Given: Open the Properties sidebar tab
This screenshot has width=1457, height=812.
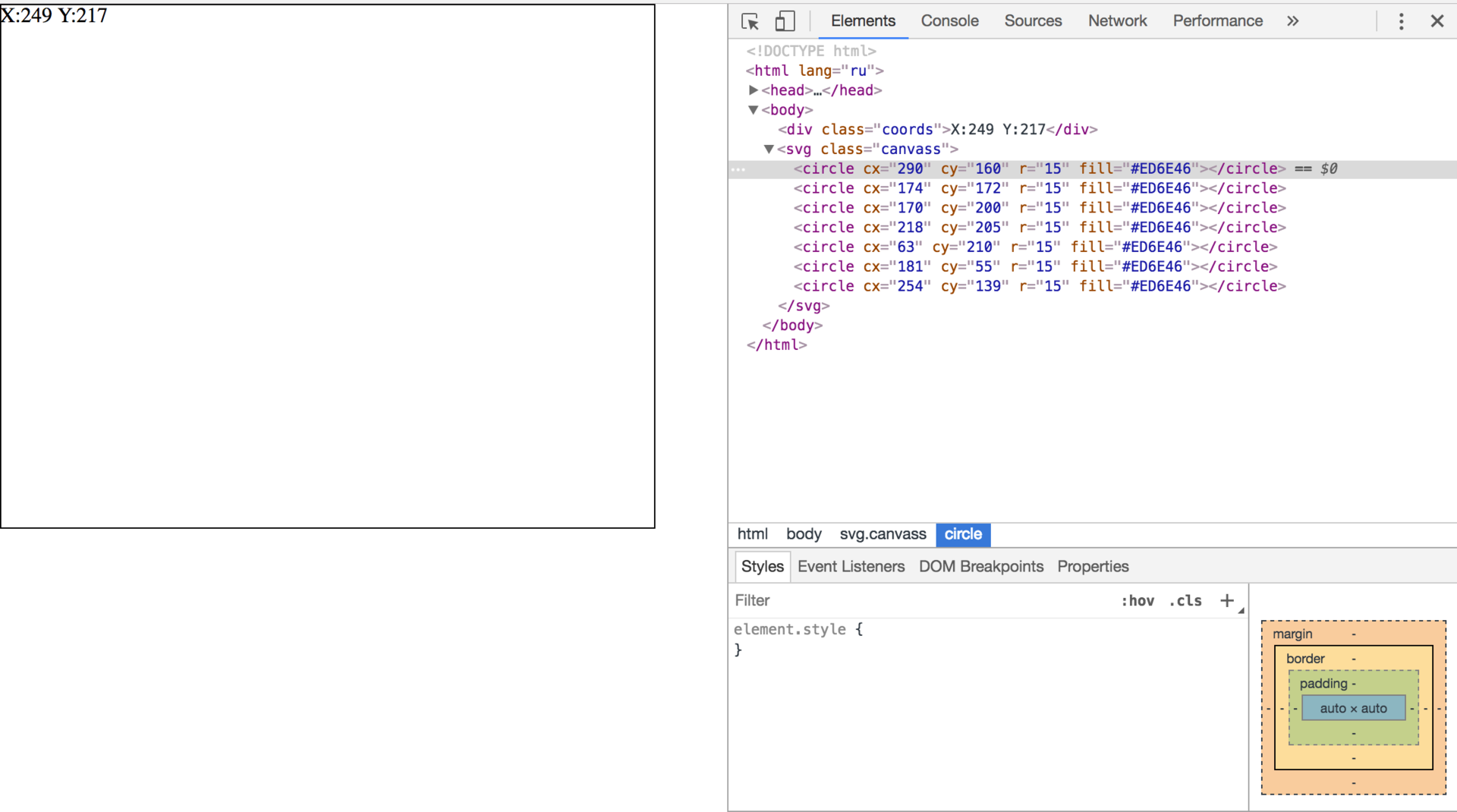Looking at the screenshot, I should (x=1093, y=566).
